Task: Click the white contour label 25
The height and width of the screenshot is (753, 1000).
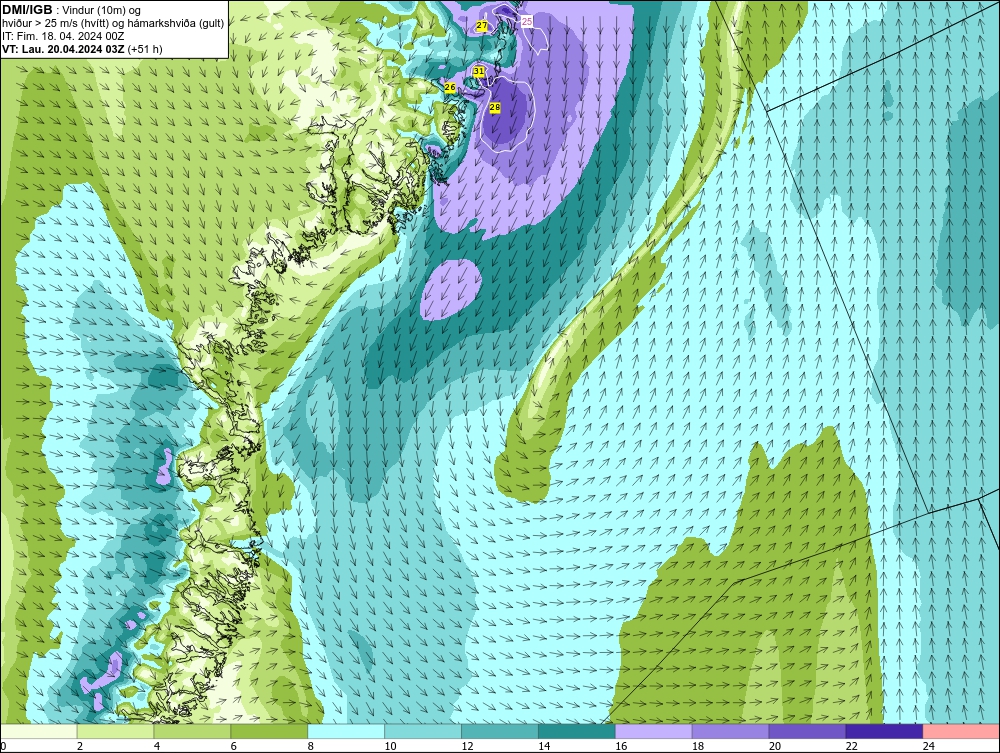Action: click(527, 21)
